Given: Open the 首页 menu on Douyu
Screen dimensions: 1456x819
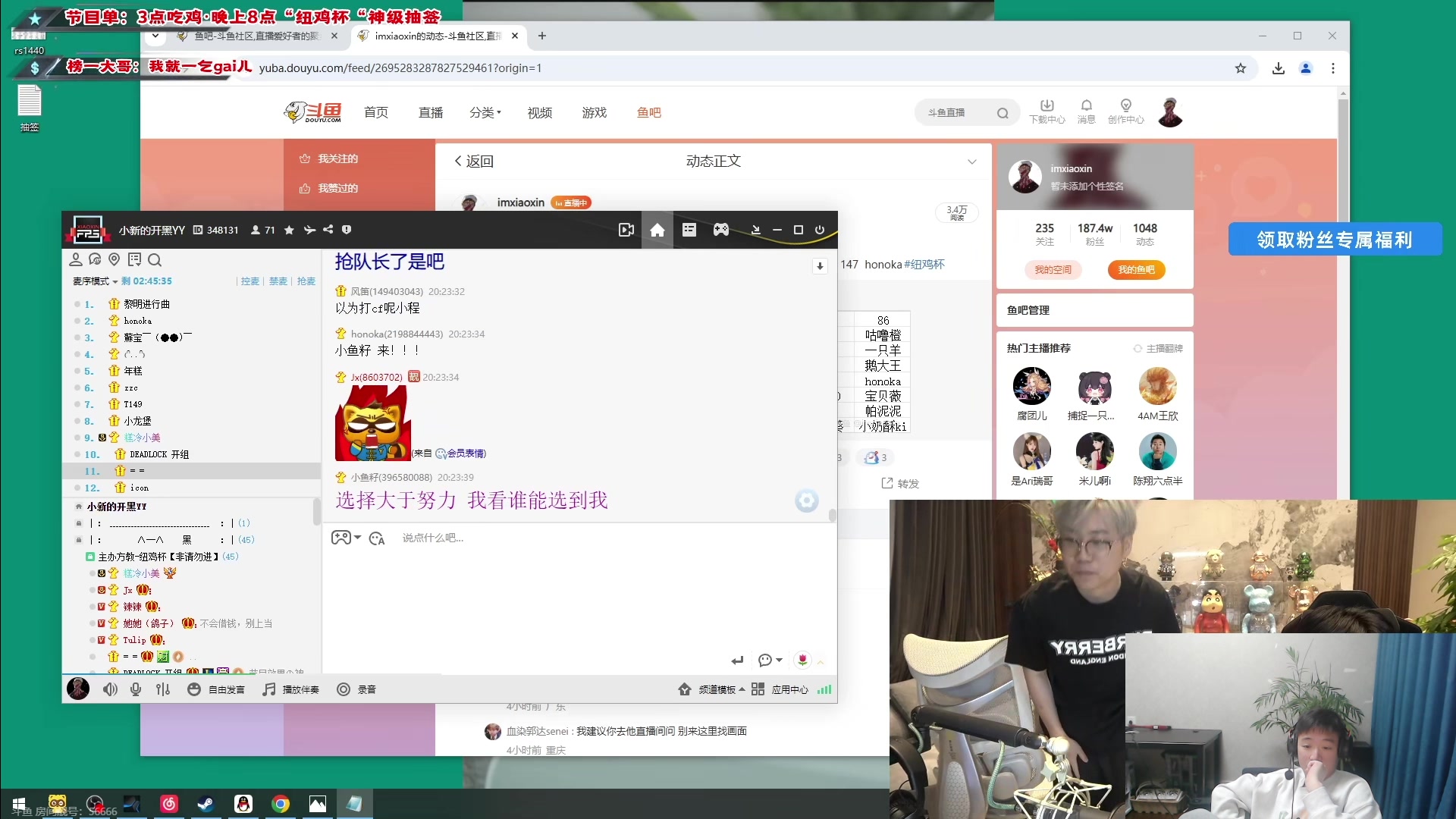Looking at the screenshot, I should [x=376, y=112].
